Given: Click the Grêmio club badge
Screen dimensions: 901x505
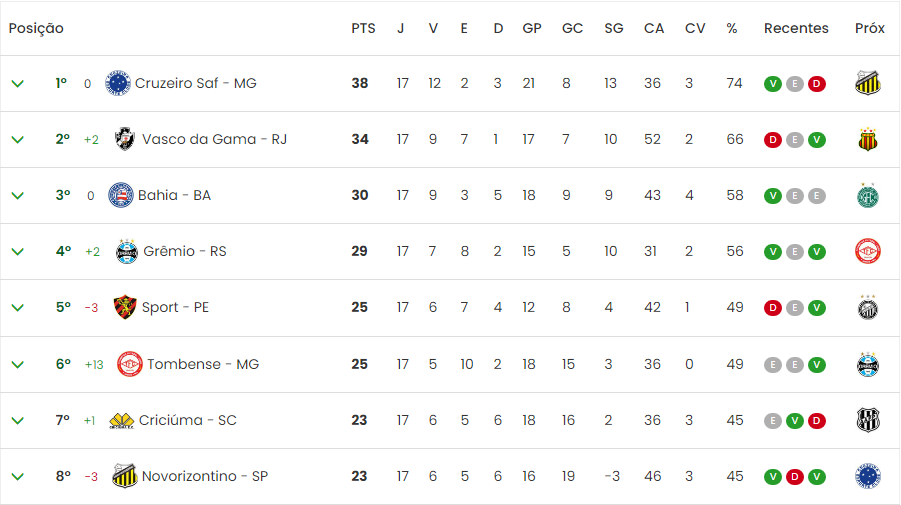Looking at the screenshot, I should point(126,252).
